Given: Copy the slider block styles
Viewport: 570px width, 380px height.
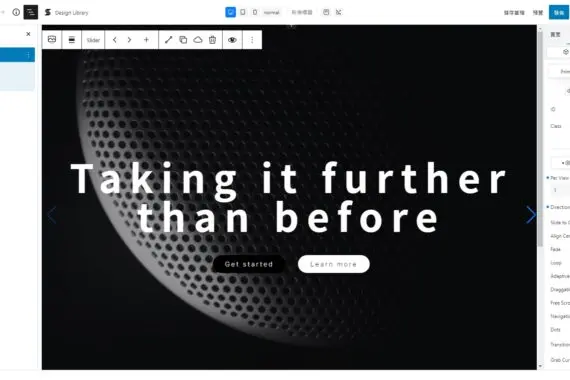Looking at the screenshot, I should pos(183,40).
